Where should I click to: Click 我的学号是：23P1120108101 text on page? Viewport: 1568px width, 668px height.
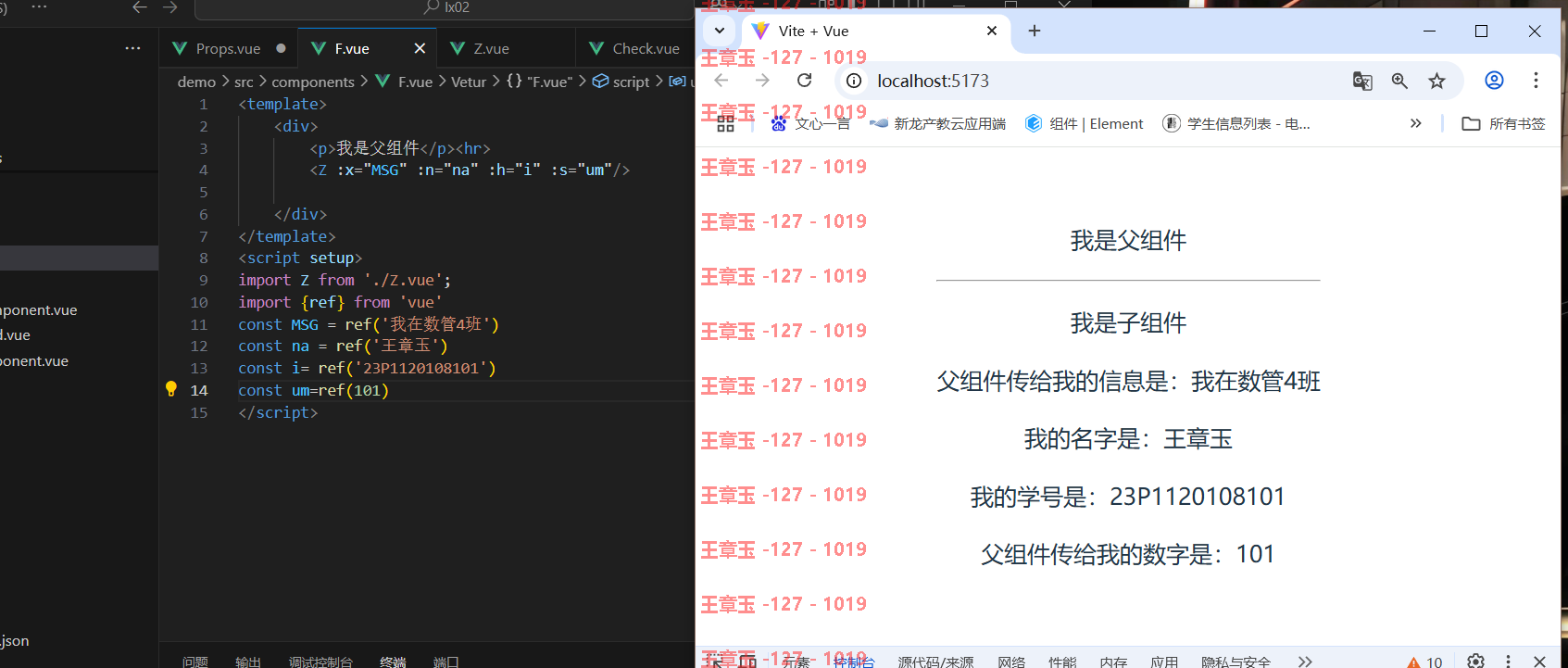pyautogui.click(x=1128, y=497)
